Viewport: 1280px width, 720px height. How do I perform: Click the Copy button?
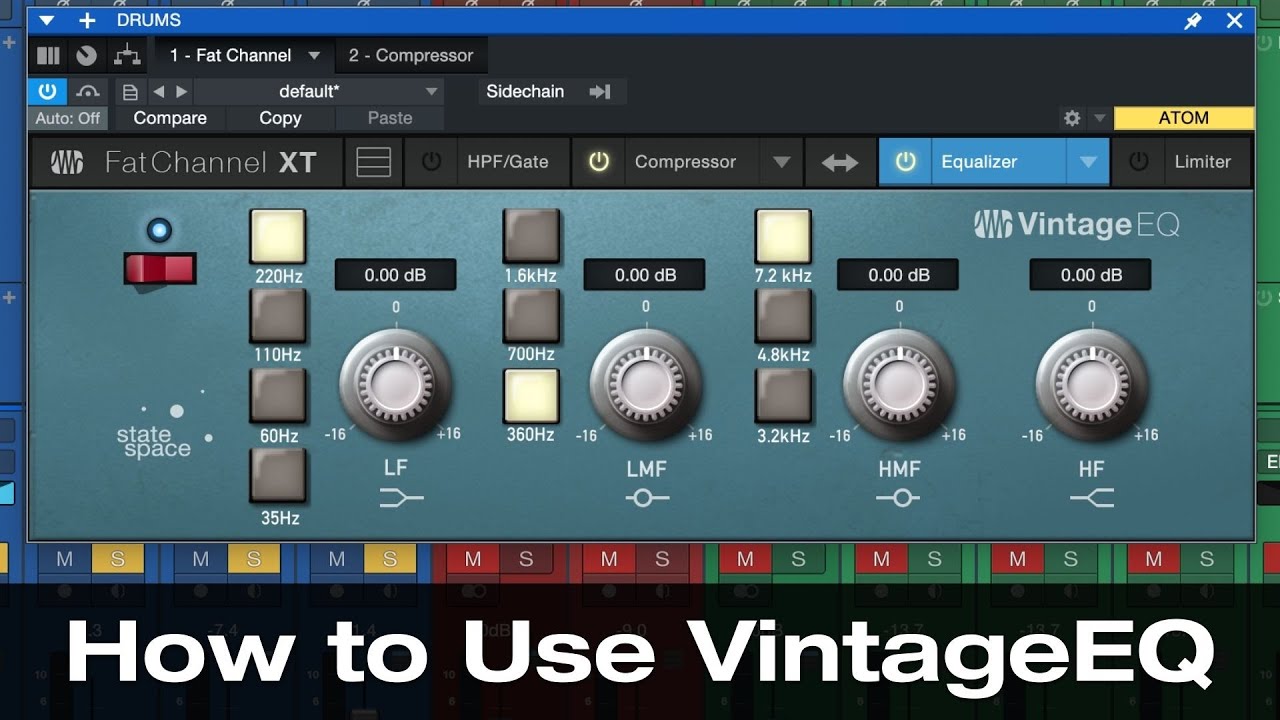click(280, 118)
